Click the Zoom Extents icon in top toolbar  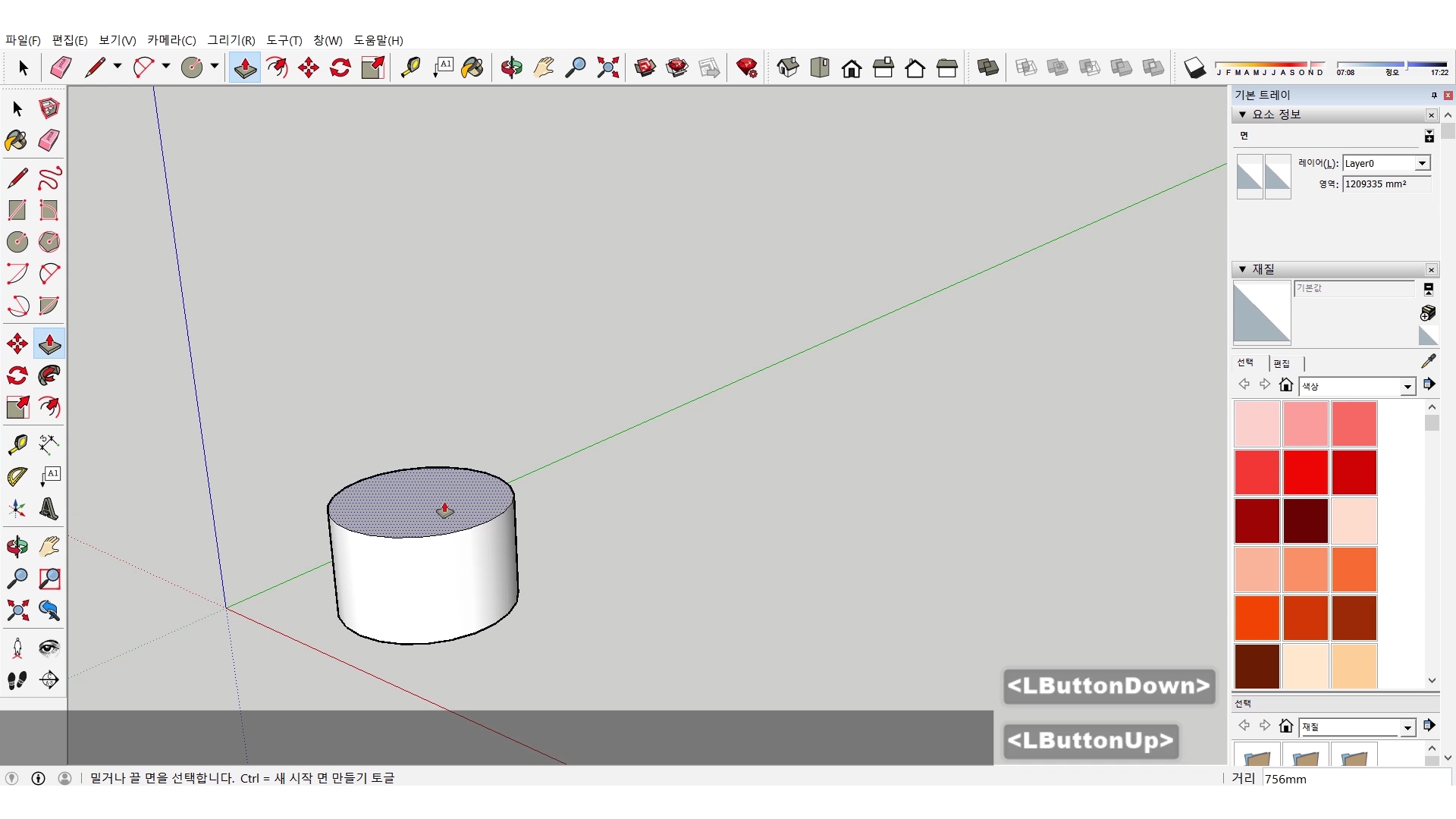tap(607, 67)
